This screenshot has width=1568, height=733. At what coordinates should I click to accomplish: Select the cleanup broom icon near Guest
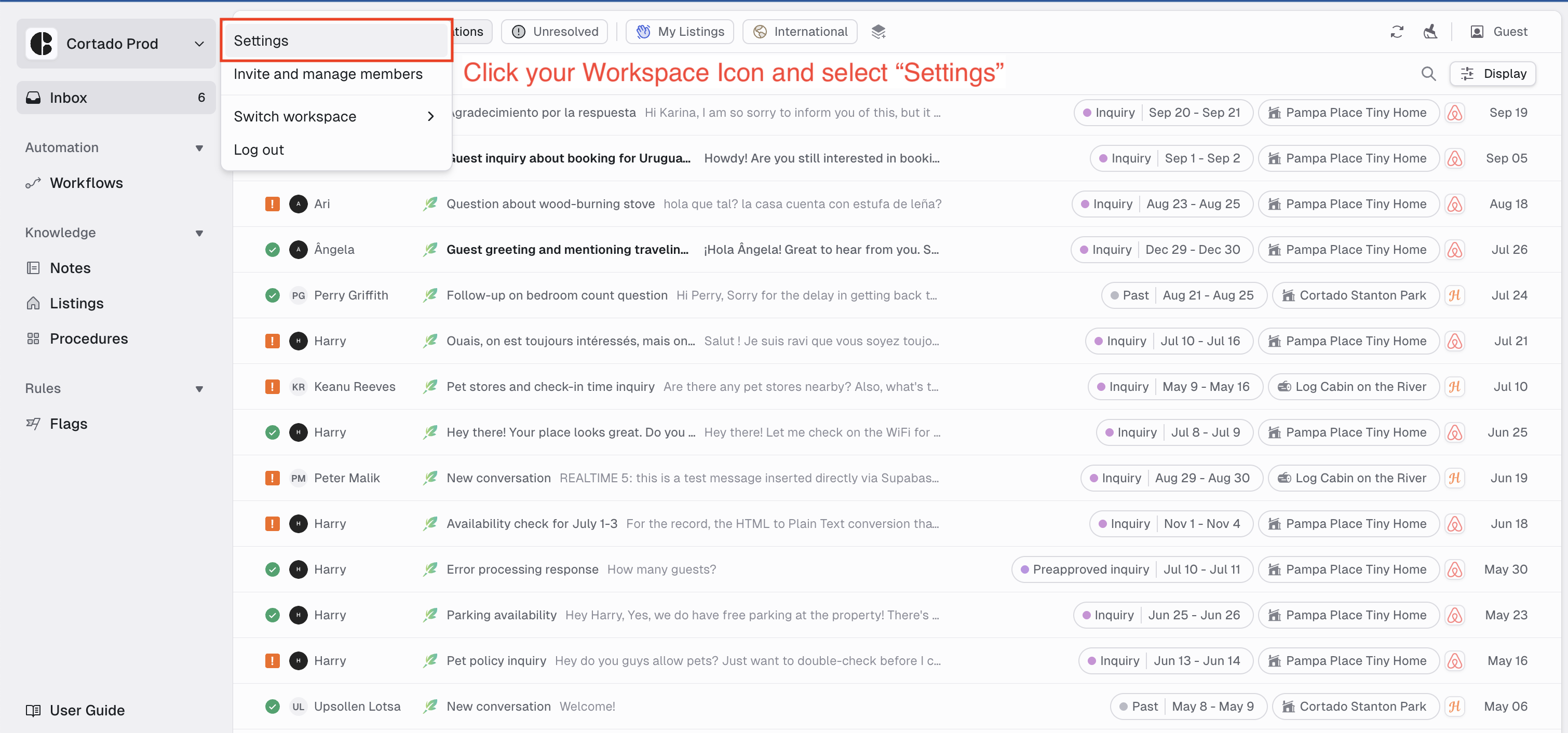coord(1430,32)
